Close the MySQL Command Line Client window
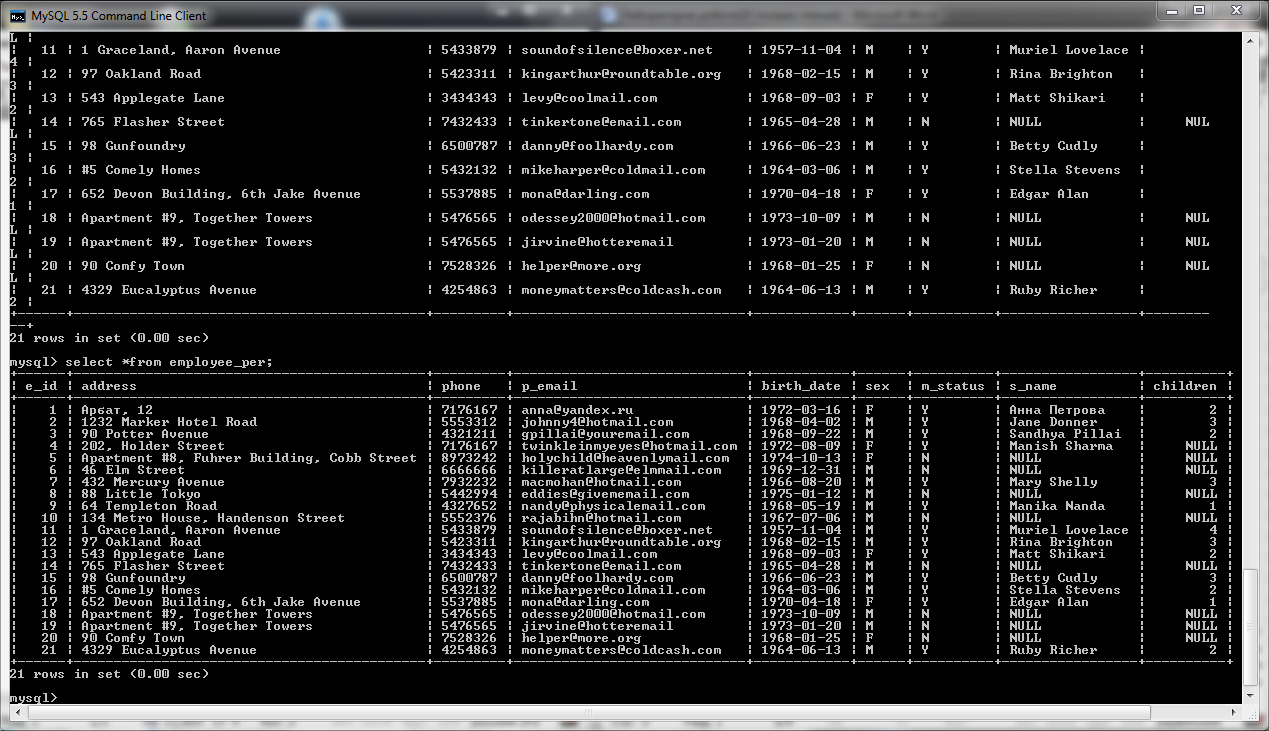Screen dimensions: 1269x731 pyautogui.click(x=1236, y=10)
